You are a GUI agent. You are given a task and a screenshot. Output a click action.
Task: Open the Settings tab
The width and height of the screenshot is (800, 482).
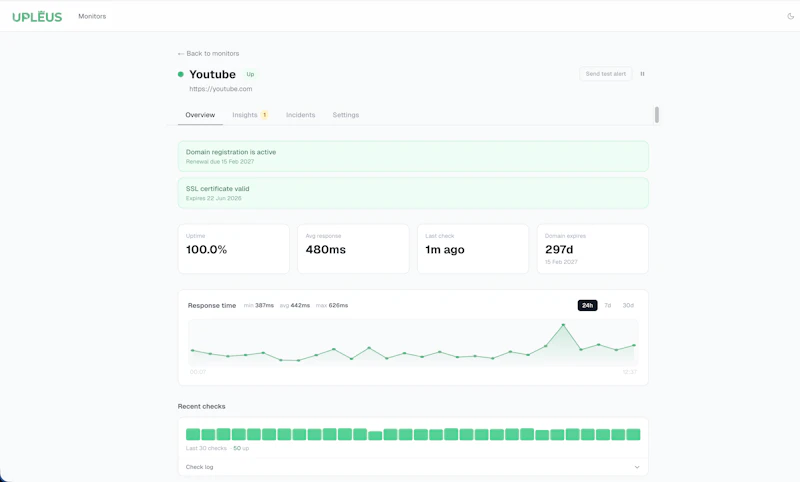pos(346,115)
